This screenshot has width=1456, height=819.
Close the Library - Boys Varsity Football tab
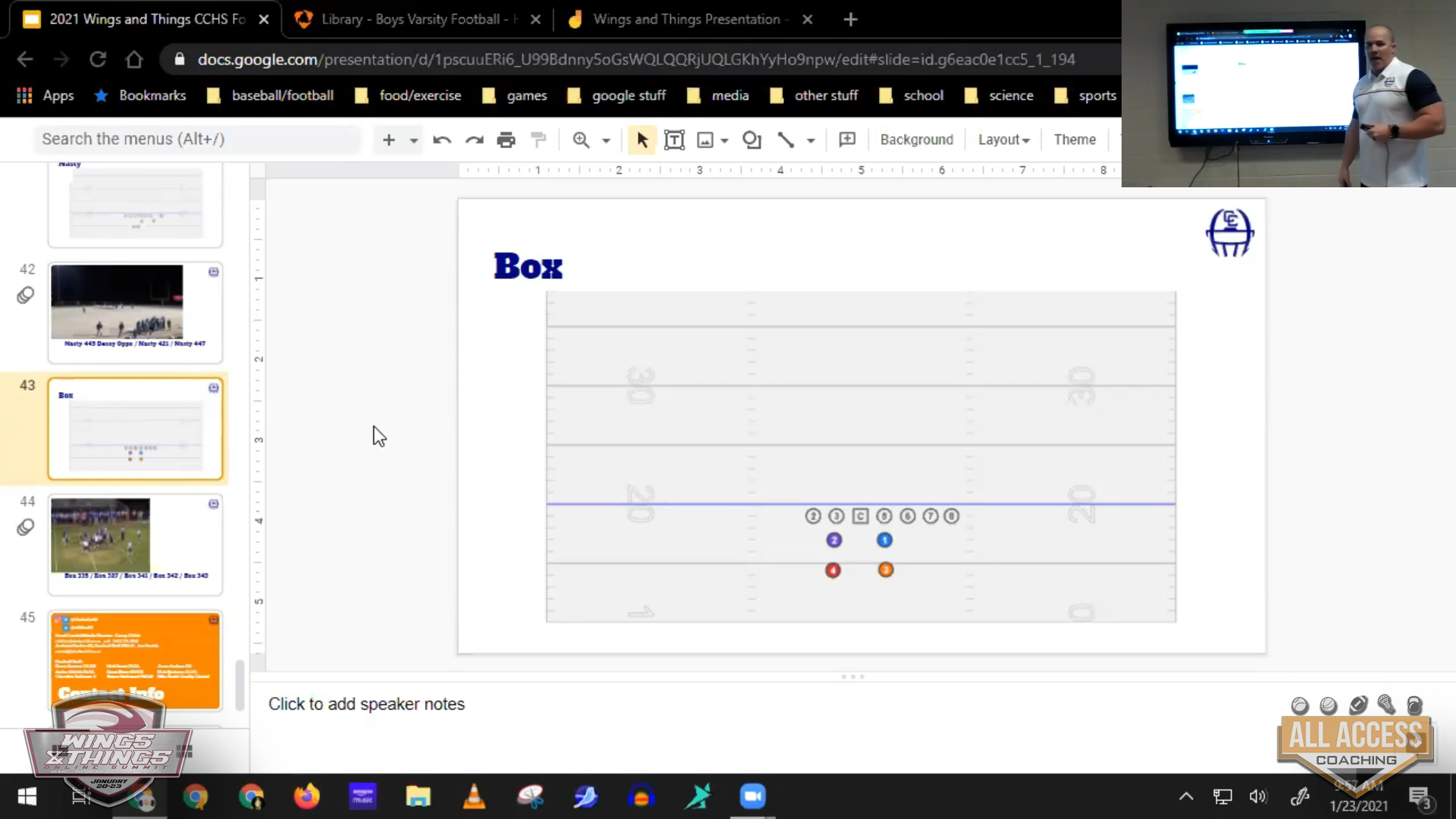[x=535, y=20]
